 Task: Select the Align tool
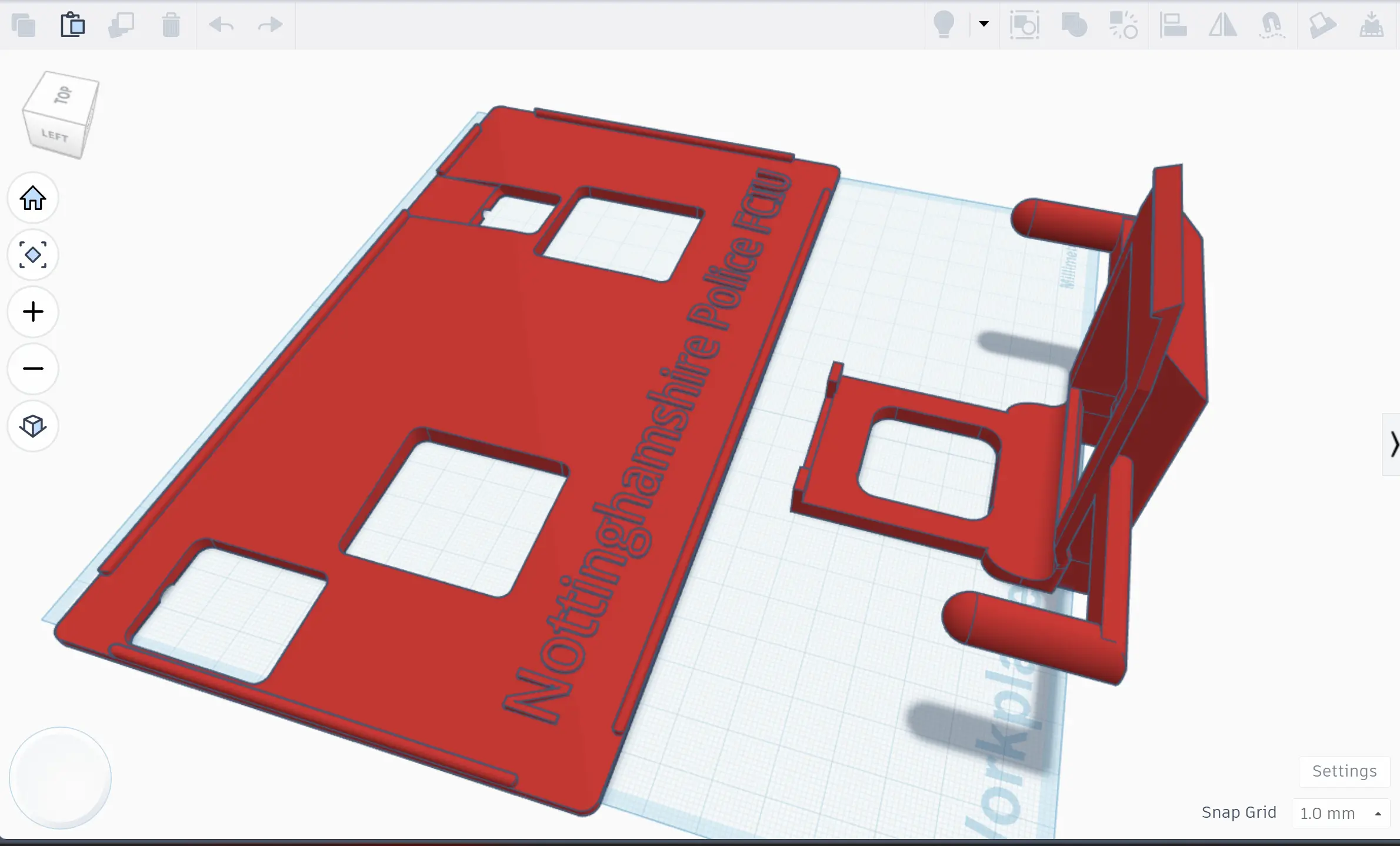(x=1173, y=25)
